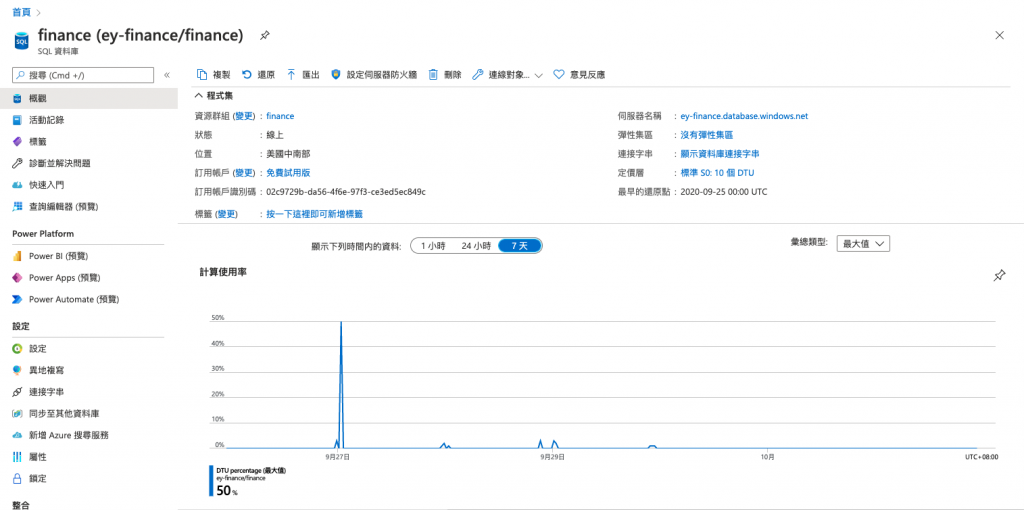Open the 活動記錄 menu item
The width and height of the screenshot is (1024, 510).
click(46, 120)
